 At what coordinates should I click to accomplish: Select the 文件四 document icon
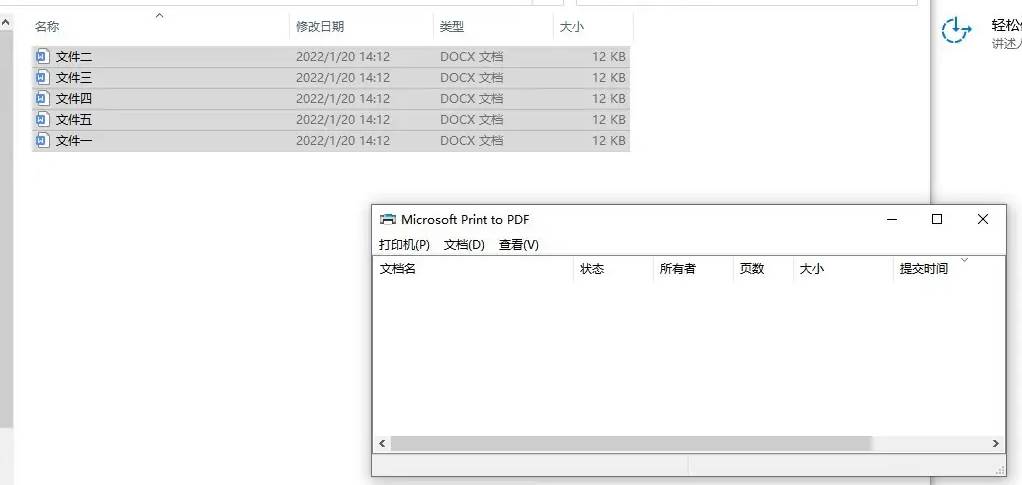point(42,99)
